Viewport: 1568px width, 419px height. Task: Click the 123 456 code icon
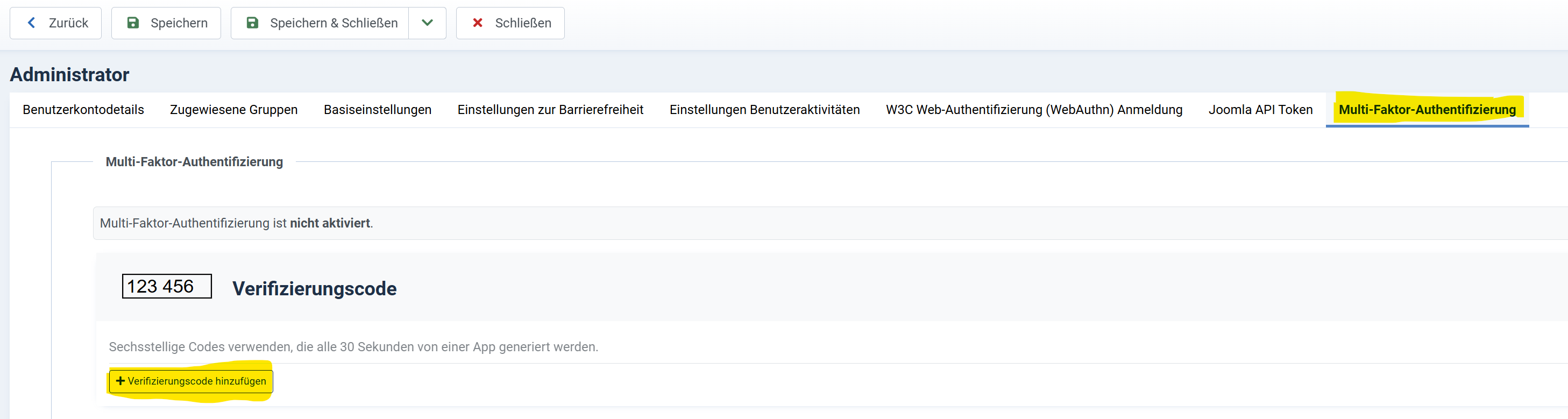click(167, 286)
